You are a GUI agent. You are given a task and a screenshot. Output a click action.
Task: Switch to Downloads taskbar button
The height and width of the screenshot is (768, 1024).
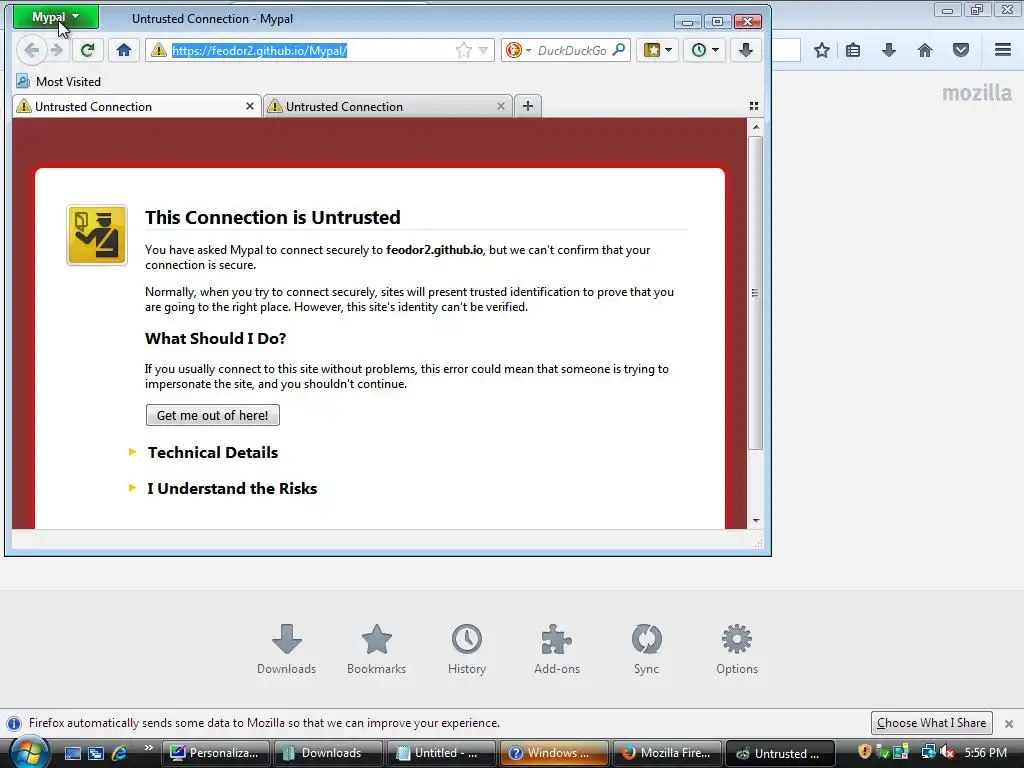(328, 753)
